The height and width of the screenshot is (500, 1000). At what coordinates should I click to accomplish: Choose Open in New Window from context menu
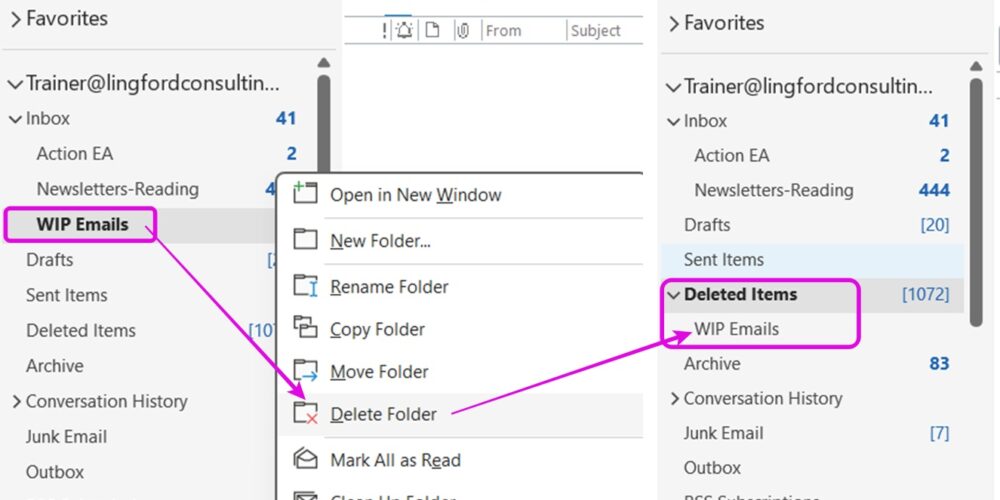pos(416,195)
